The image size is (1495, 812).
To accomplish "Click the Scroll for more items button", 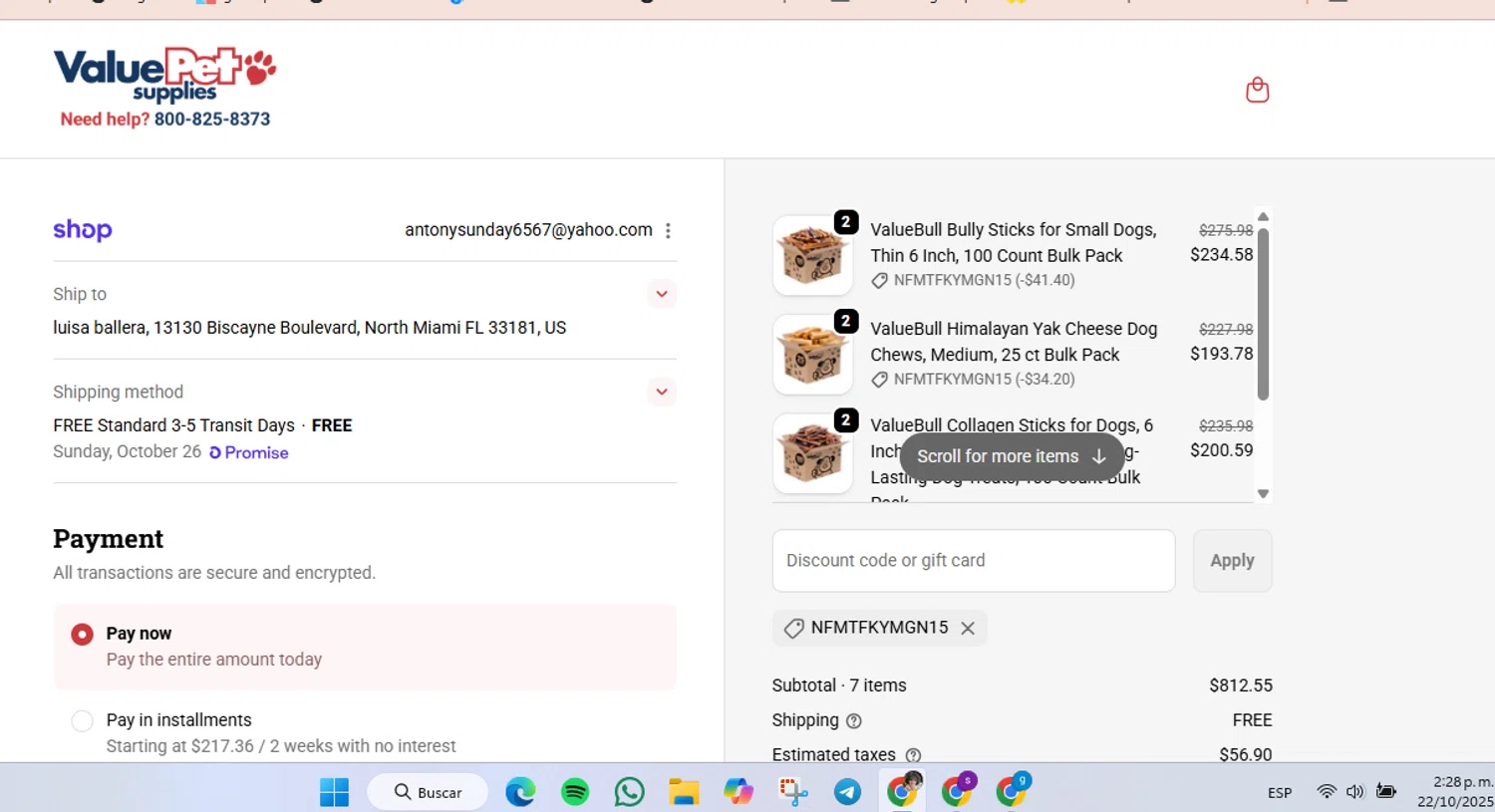I will (1012, 456).
